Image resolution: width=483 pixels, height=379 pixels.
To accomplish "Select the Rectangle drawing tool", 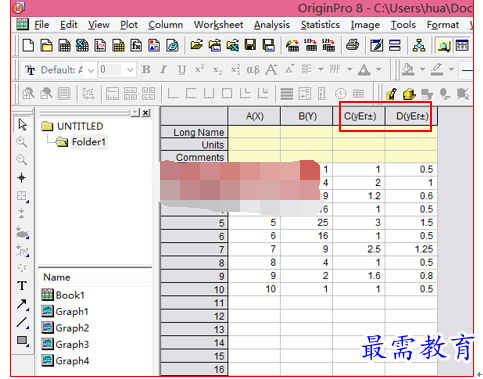I will [x=22, y=341].
